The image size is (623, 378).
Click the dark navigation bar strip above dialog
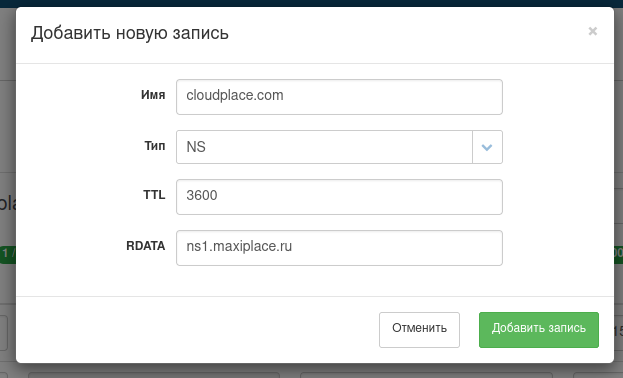pos(312,3)
